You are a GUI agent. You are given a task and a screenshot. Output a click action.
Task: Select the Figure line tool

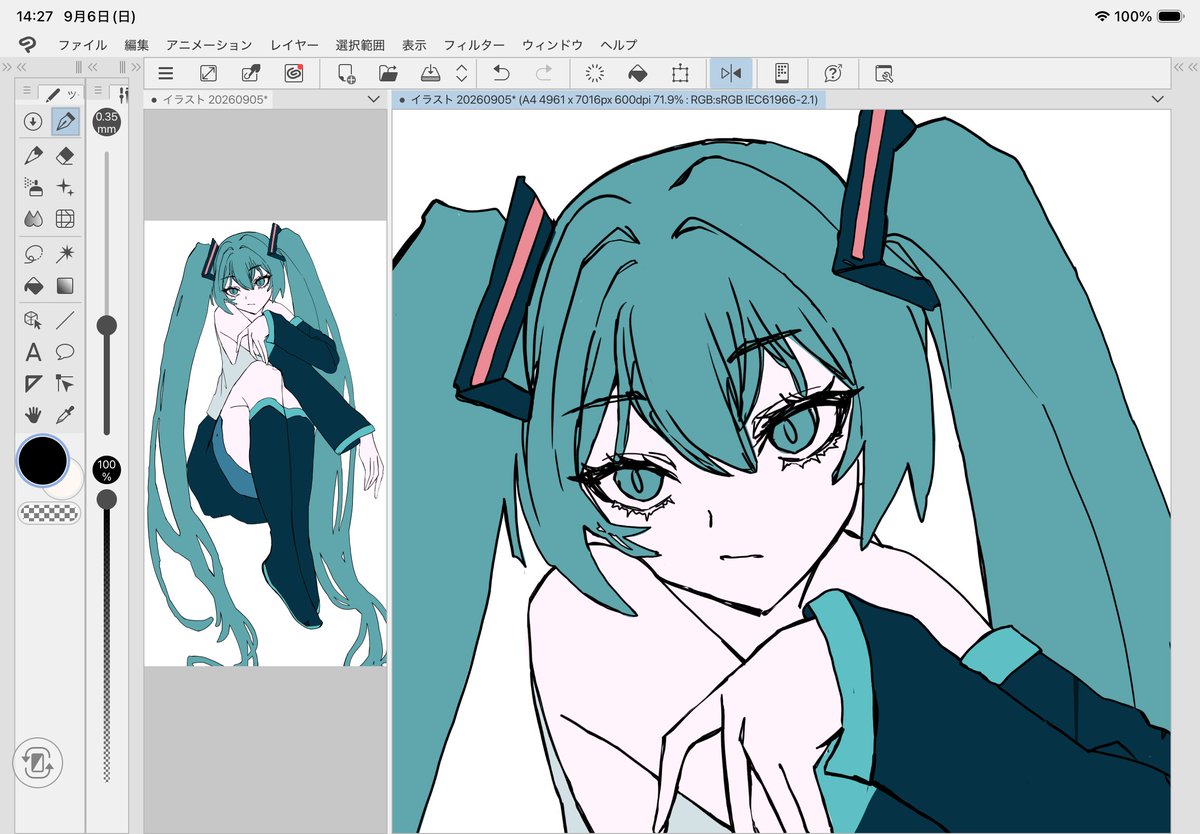point(65,319)
